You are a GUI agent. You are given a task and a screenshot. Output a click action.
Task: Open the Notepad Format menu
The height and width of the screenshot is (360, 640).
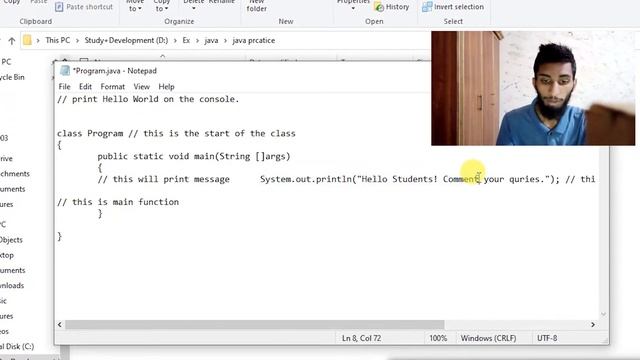coord(113,87)
